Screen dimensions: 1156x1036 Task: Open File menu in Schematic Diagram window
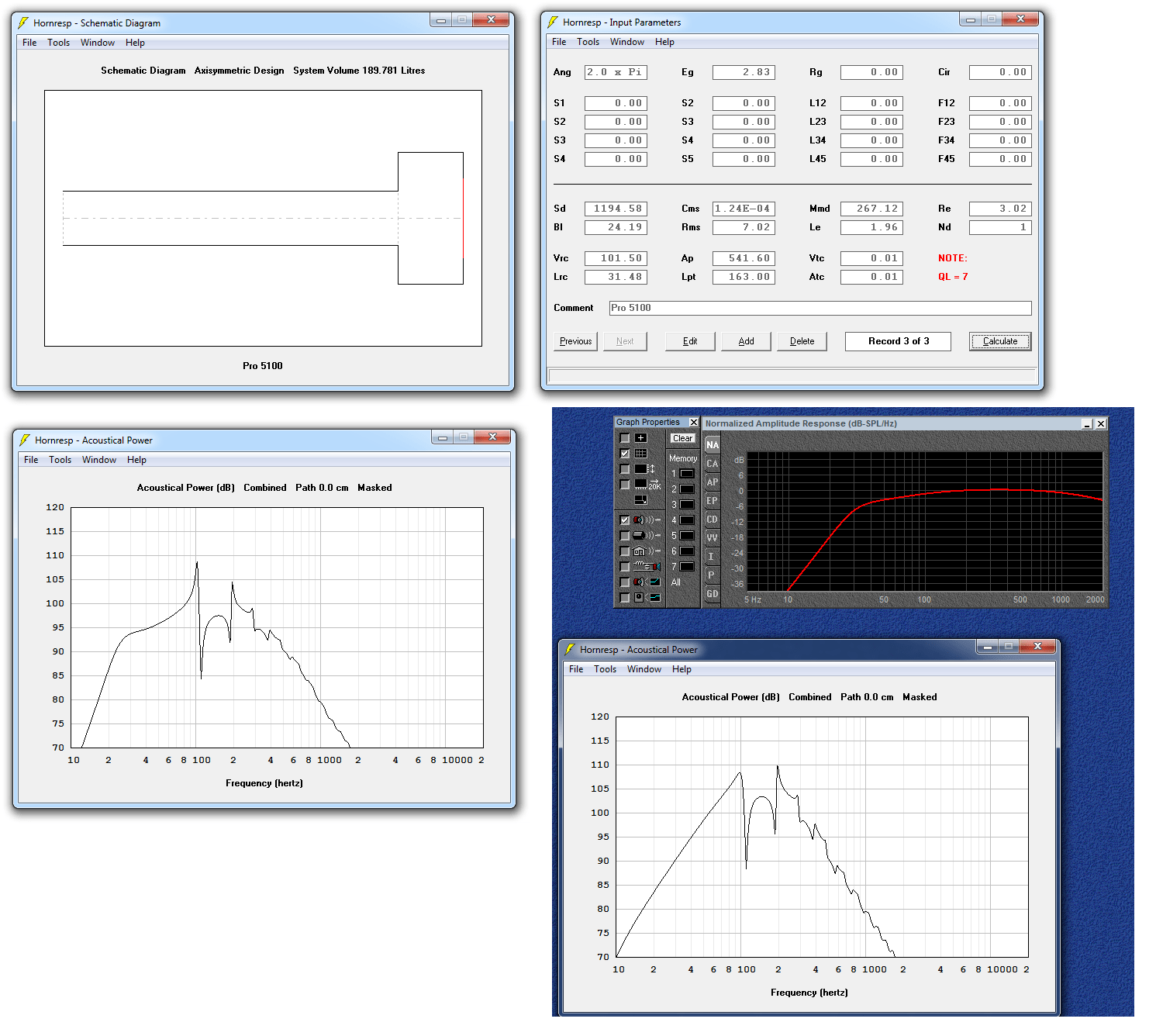(29, 43)
